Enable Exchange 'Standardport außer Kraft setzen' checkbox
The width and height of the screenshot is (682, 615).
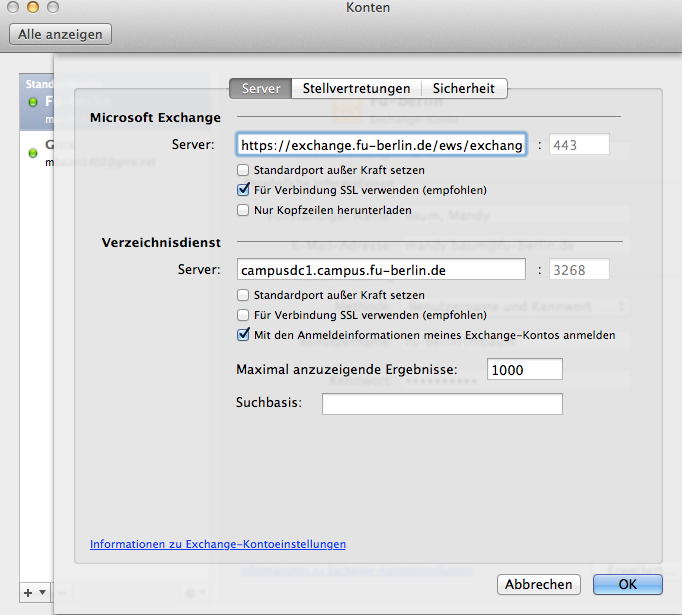(242, 169)
